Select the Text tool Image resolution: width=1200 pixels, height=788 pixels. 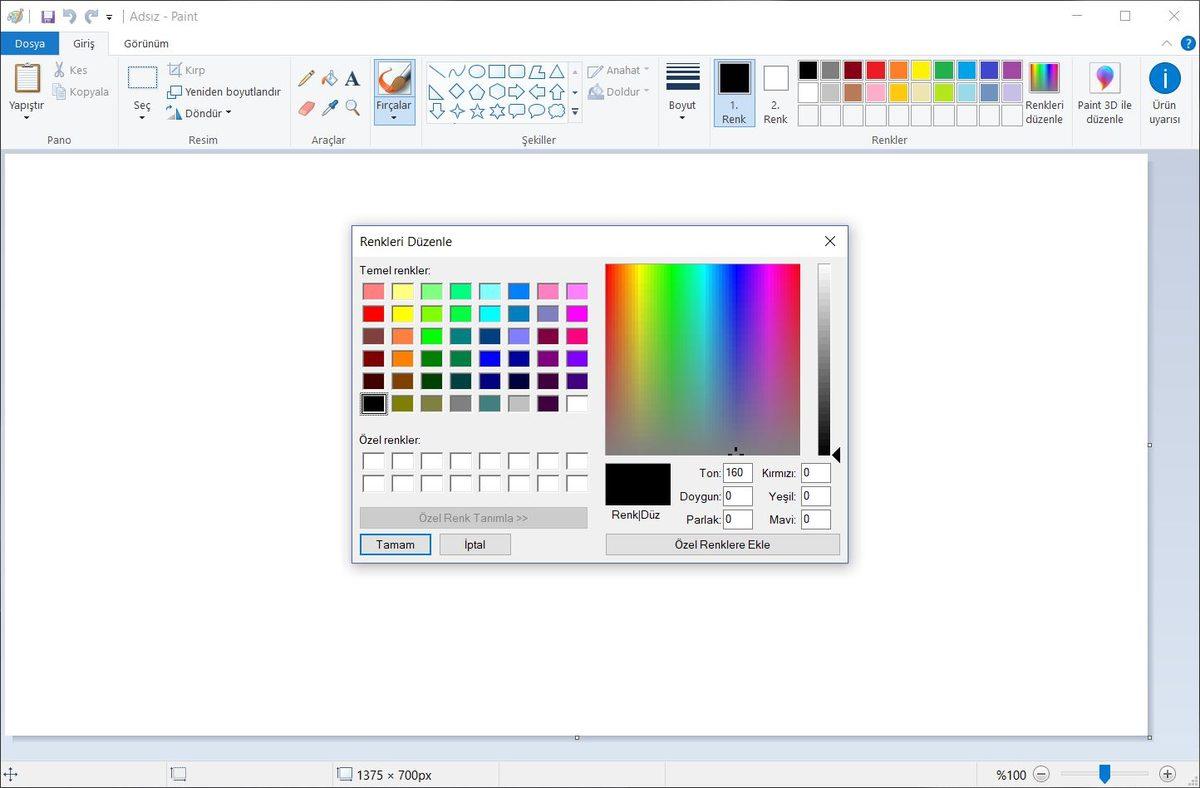(352, 78)
